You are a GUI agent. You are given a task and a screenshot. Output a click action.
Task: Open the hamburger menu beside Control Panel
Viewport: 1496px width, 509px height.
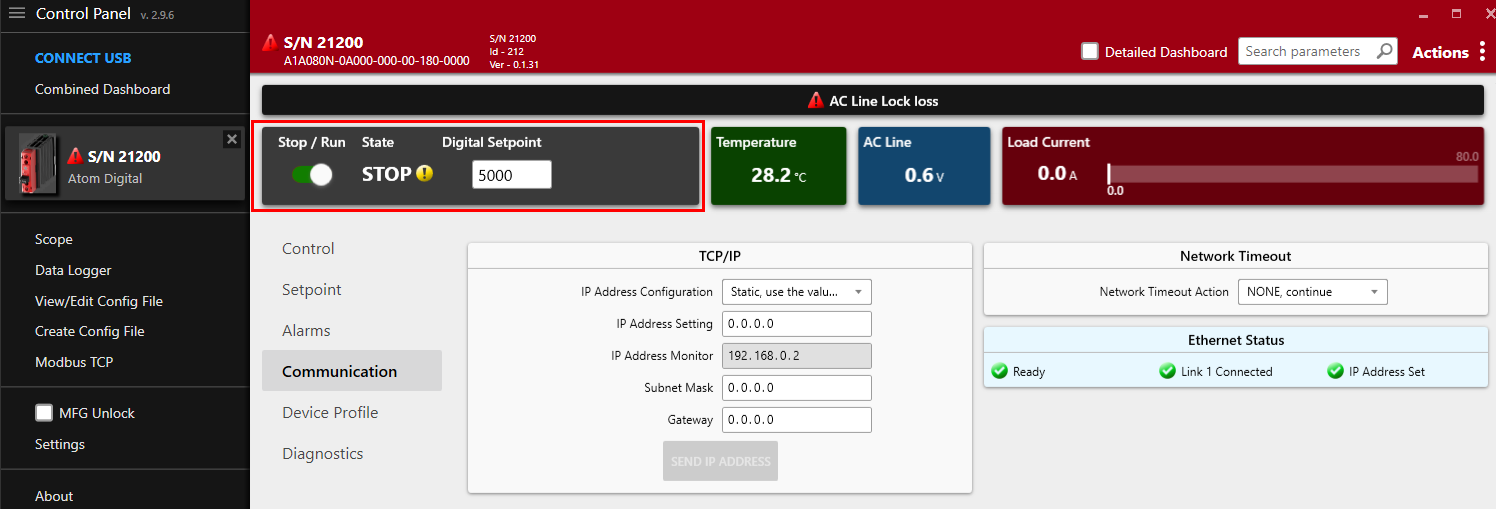[x=16, y=14]
